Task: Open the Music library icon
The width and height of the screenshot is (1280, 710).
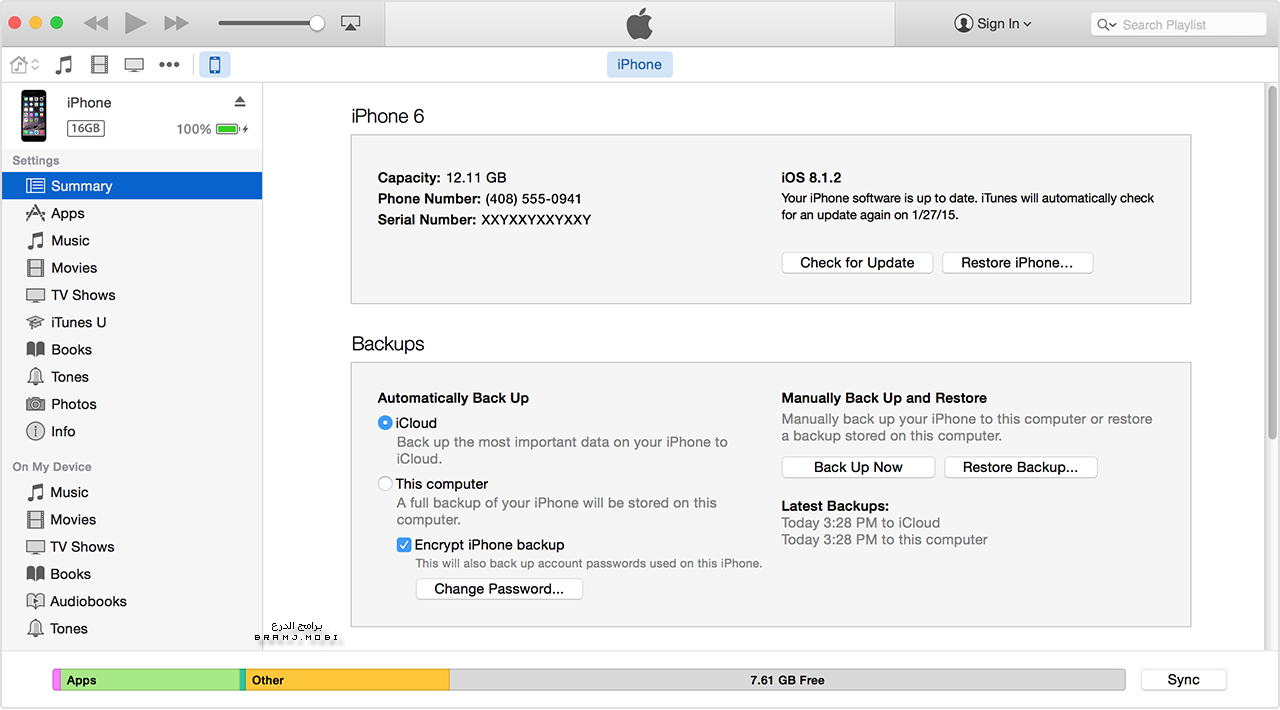Action: [64, 65]
